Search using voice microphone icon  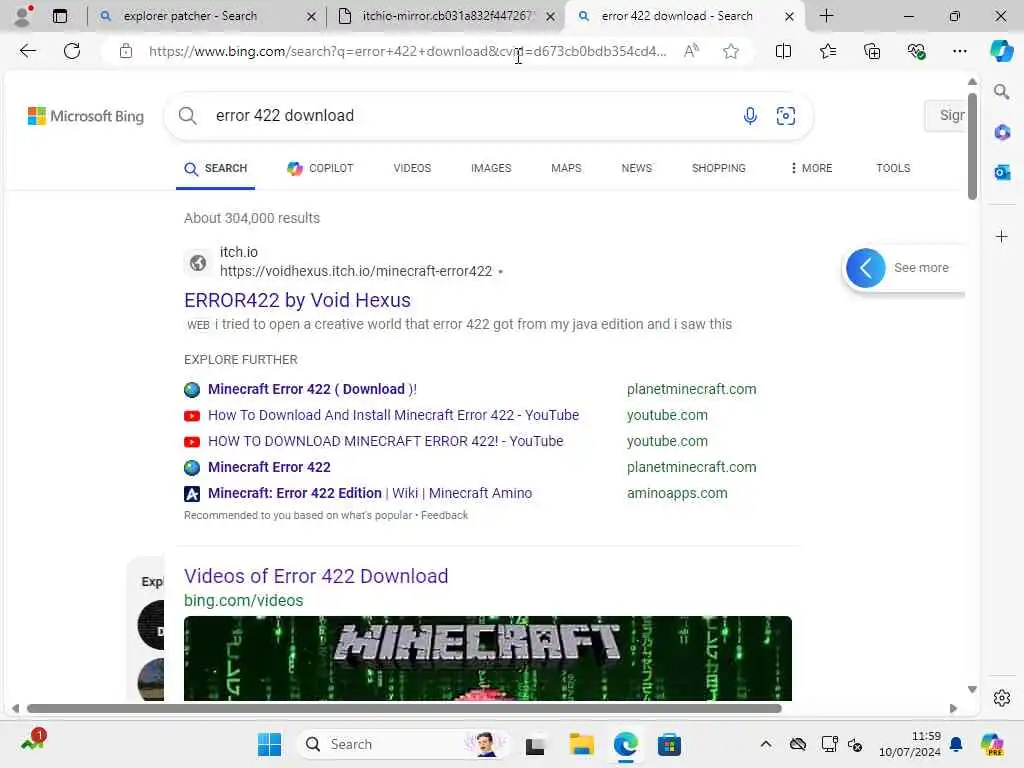click(x=750, y=116)
